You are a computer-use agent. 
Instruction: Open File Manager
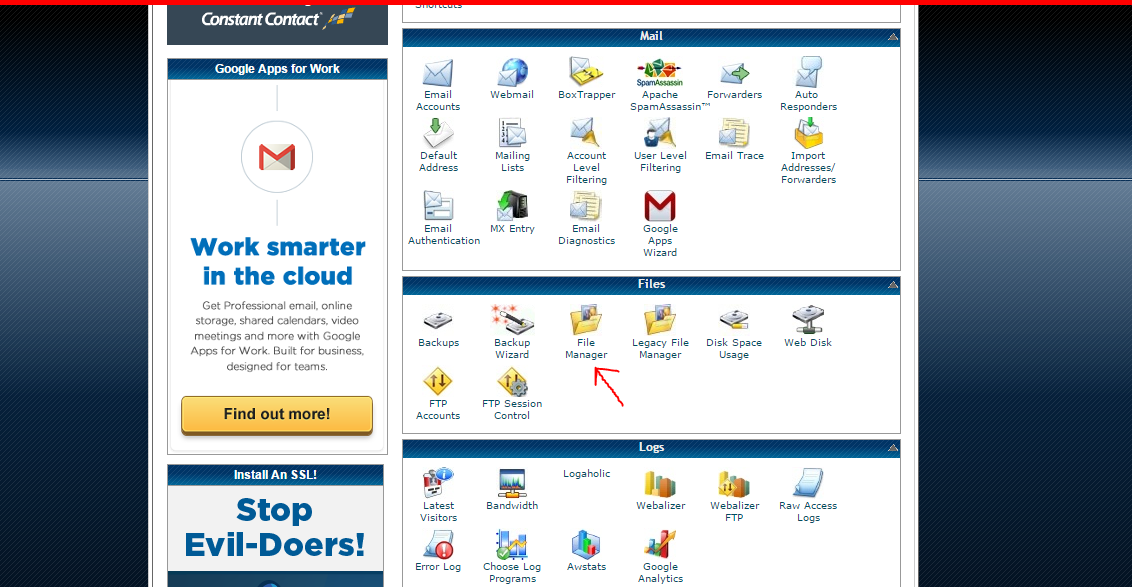(586, 333)
